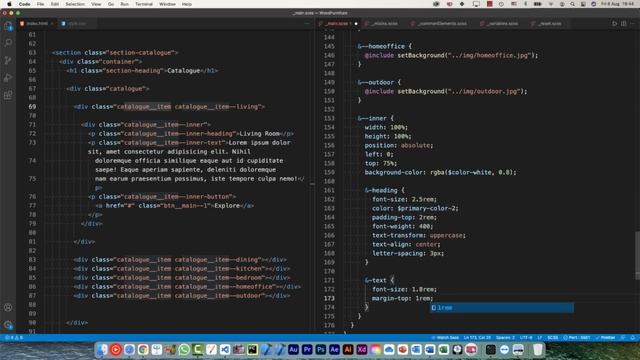Open Adobe Illustrator from the Dock
This screenshot has width=640, height=360.
coord(348,349)
